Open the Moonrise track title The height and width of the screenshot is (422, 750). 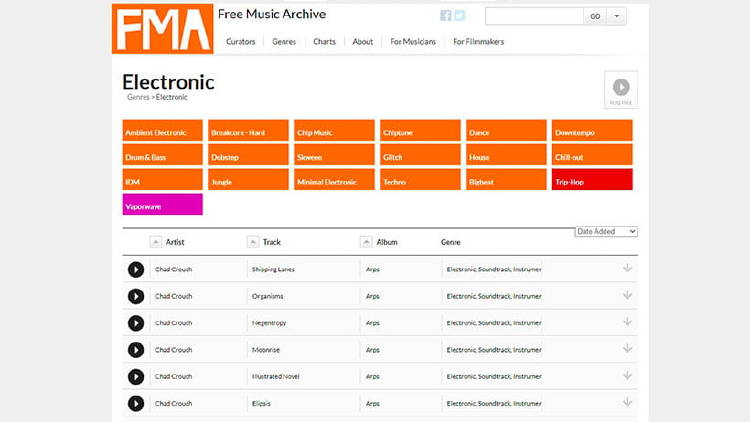pos(265,350)
